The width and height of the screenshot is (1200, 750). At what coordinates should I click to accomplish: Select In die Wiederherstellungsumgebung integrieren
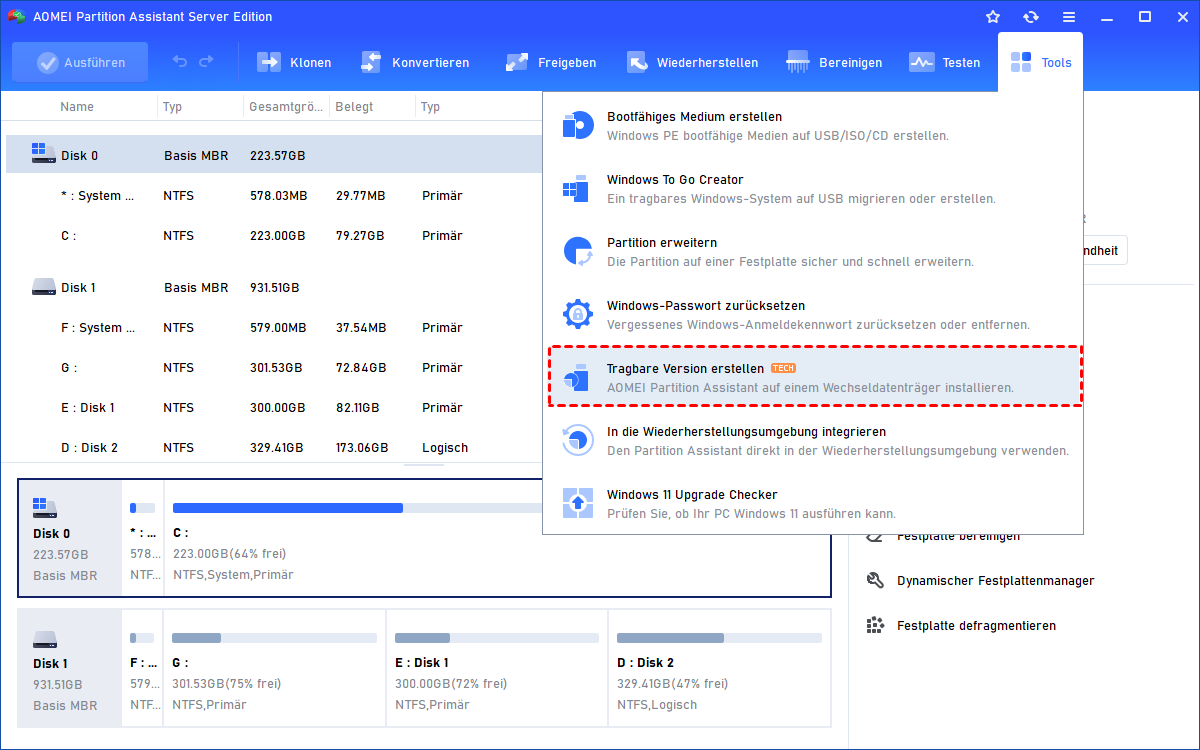click(x=813, y=440)
